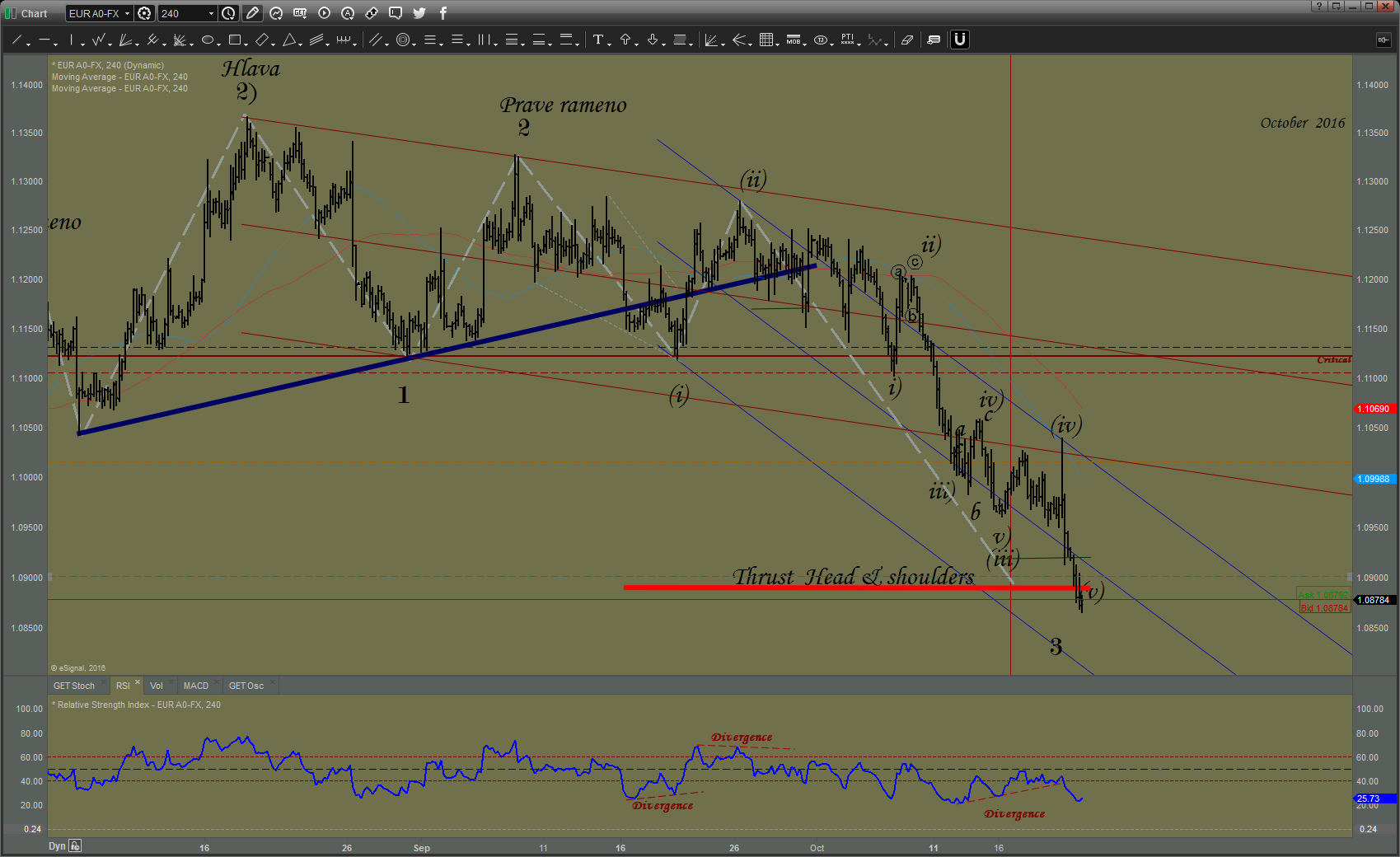
Task: Click the 'Hlava' chart annotation
Action: point(251,68)
